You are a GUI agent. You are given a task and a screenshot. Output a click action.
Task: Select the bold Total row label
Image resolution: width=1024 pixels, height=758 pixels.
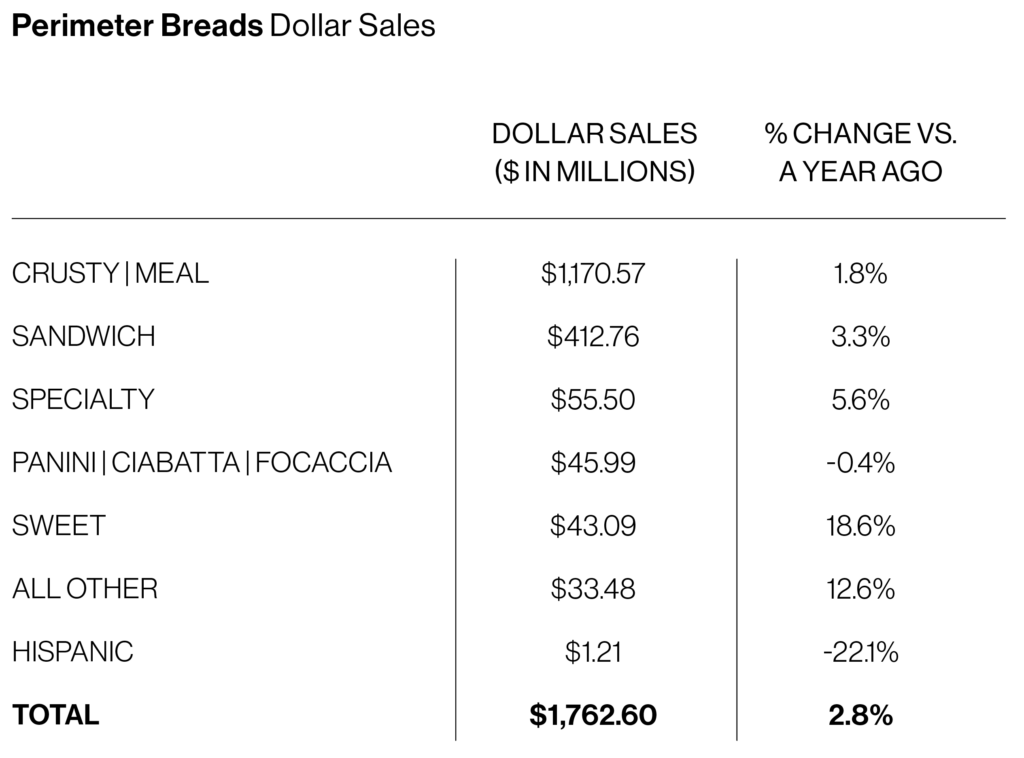point(56,715)
